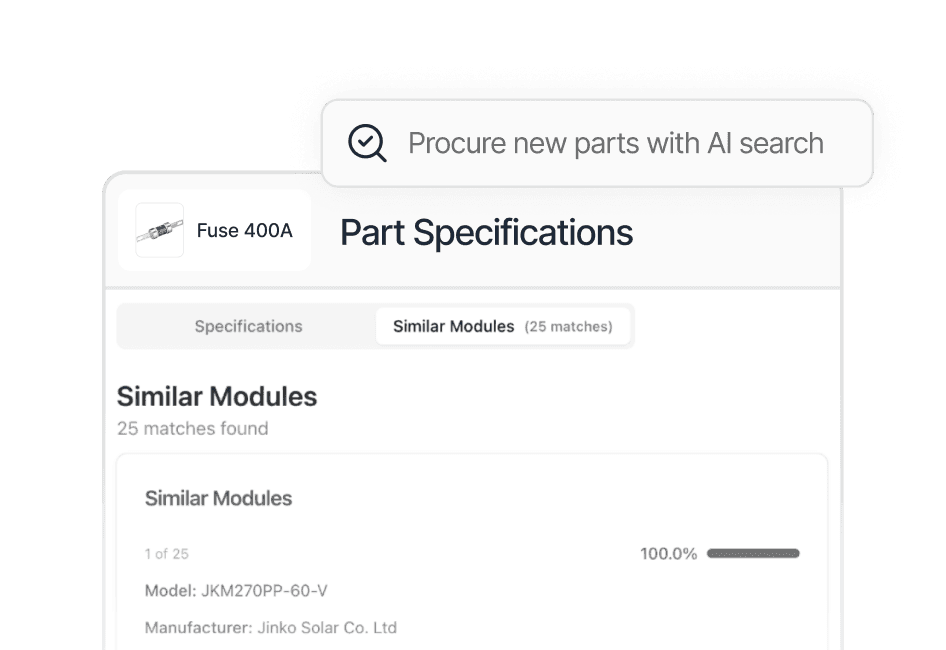Switch to the Specifications tab
Image resolution: width=946 pixels, height=650 pixels.
(248, 326)
